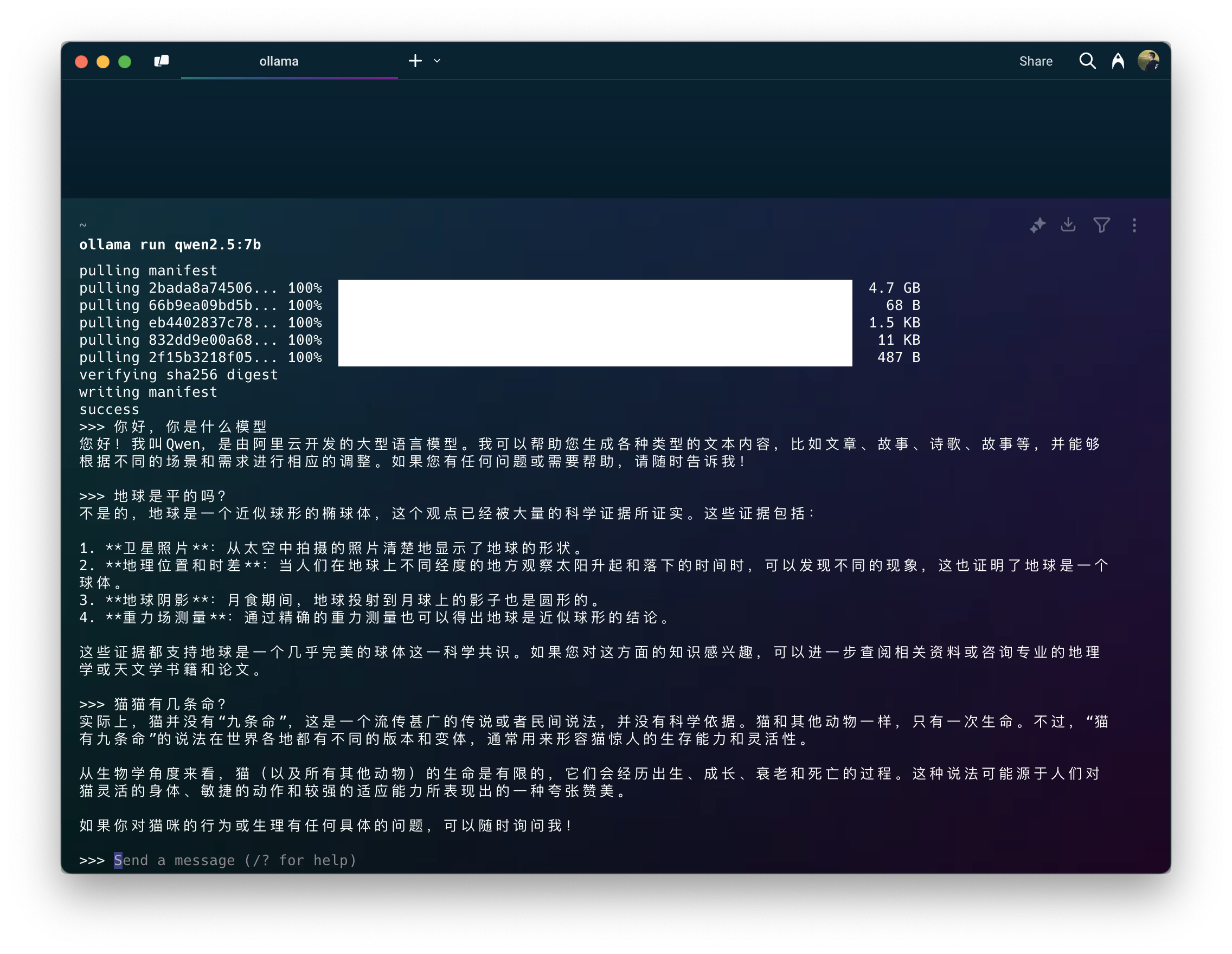Add a new tab with plus icon
Viewport: 1232px width, 954px height.
tap(415, 61)
